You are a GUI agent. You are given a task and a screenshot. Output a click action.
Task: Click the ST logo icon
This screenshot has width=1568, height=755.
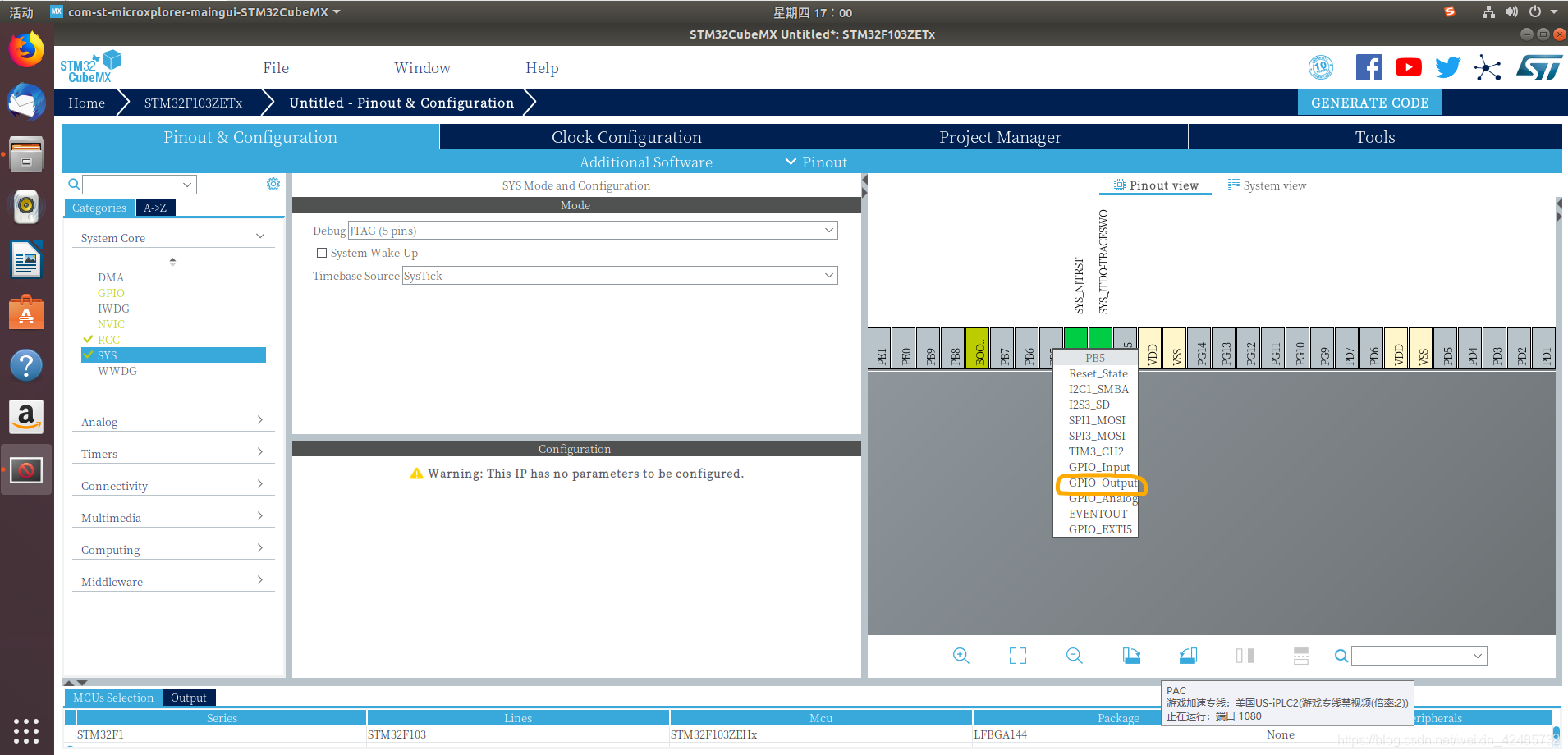point(1539,67)
